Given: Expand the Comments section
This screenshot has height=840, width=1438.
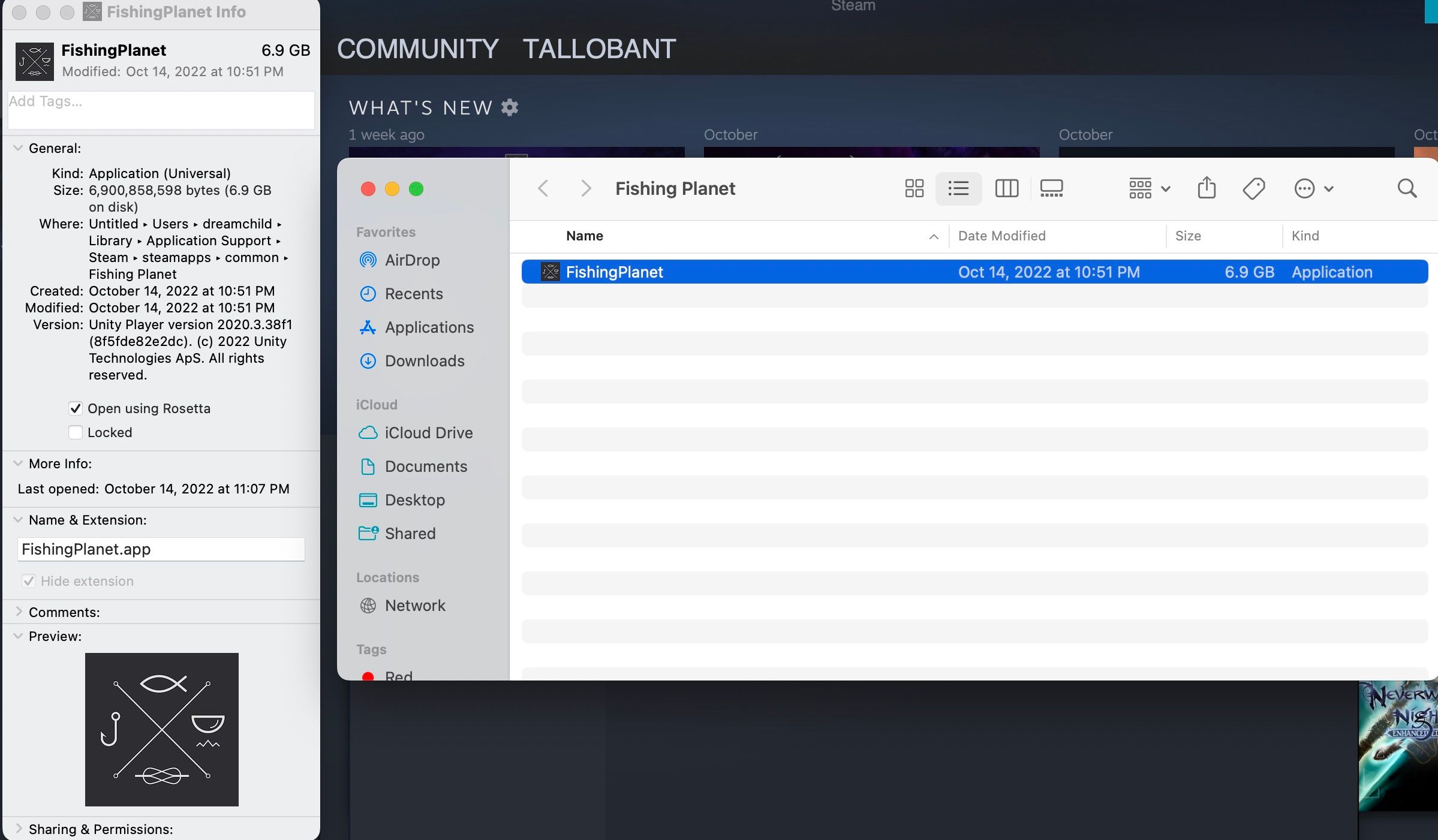Looking at the screenshot, I should click(19, 612).
